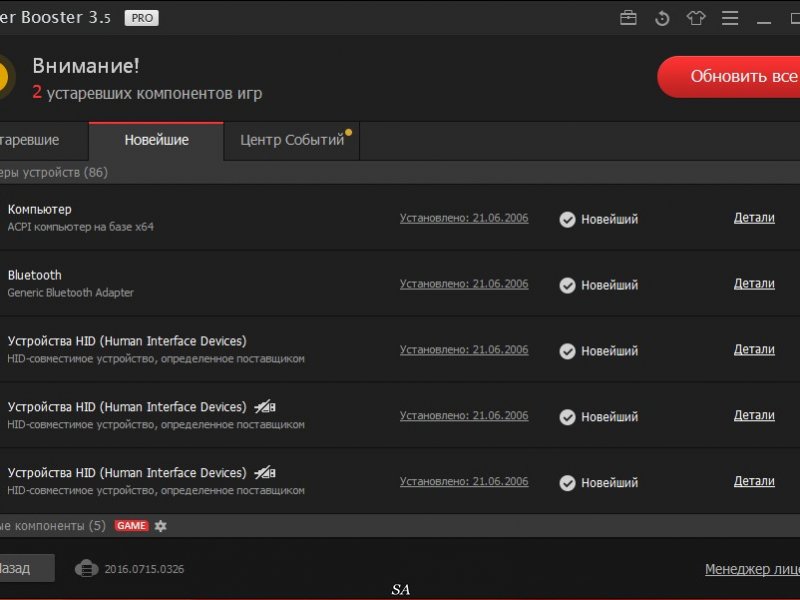Click the Новейший status in Bluetooth row
The image size is (800, 600).
point(609,285)
